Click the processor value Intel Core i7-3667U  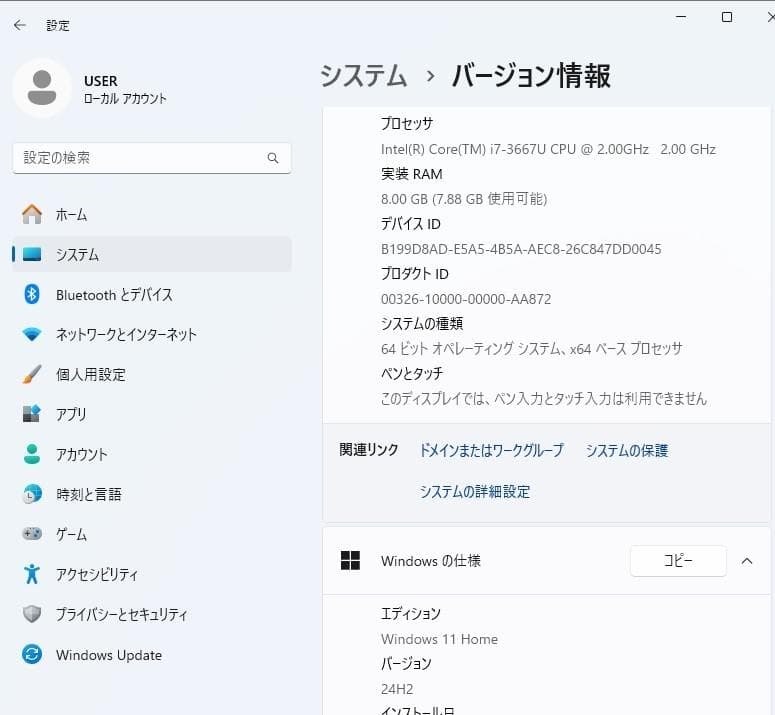[x=548, y=149]
